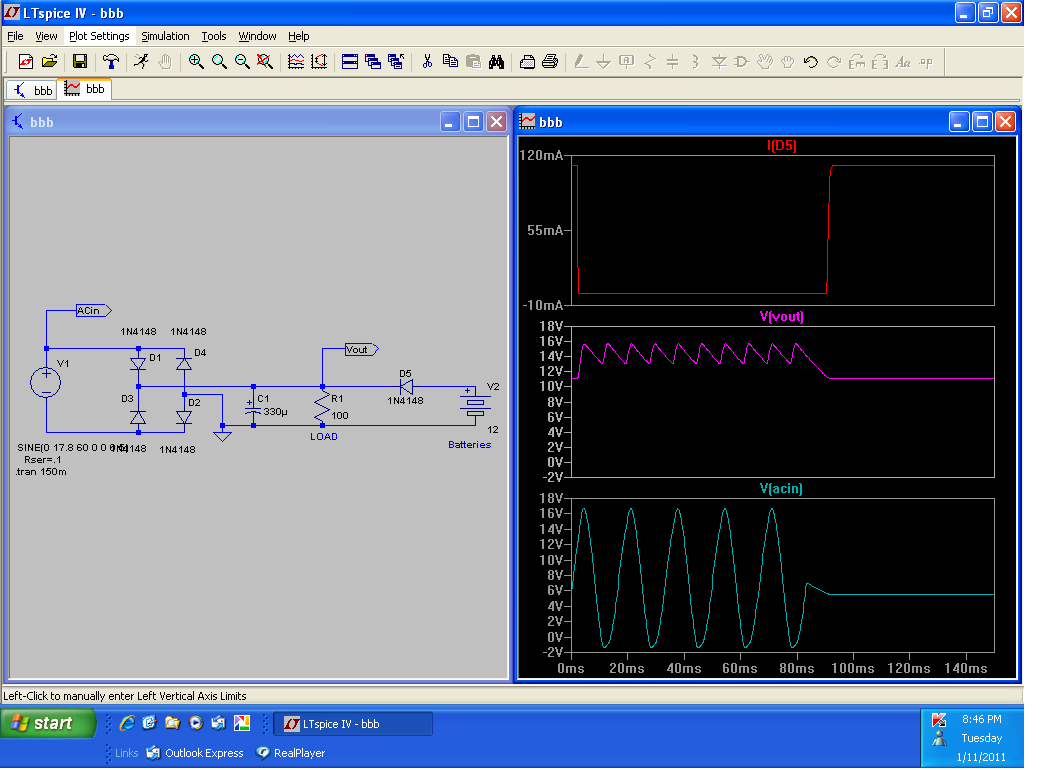This screenshot has width=1042, height=770.
Task: Click the Print printer icon
Action: (x=550, y=62)
